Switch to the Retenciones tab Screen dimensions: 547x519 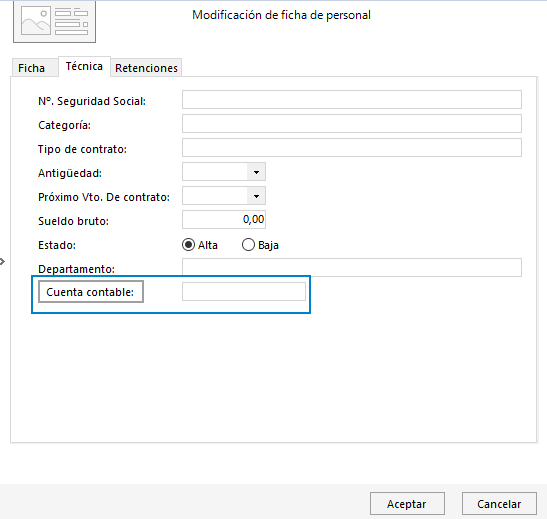(x=147, y=68)
